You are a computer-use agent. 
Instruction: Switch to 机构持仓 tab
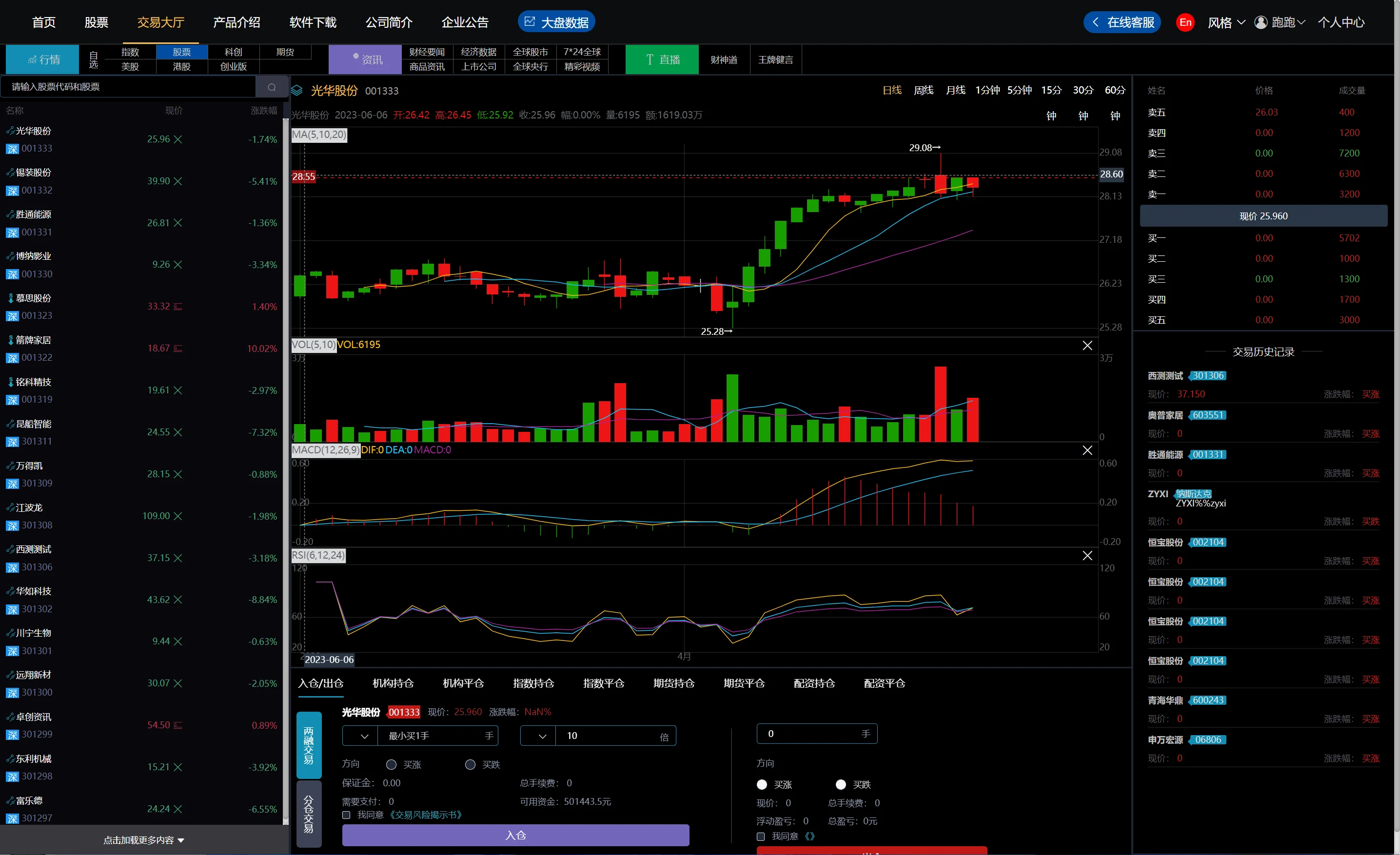click(x=393, y=683)
